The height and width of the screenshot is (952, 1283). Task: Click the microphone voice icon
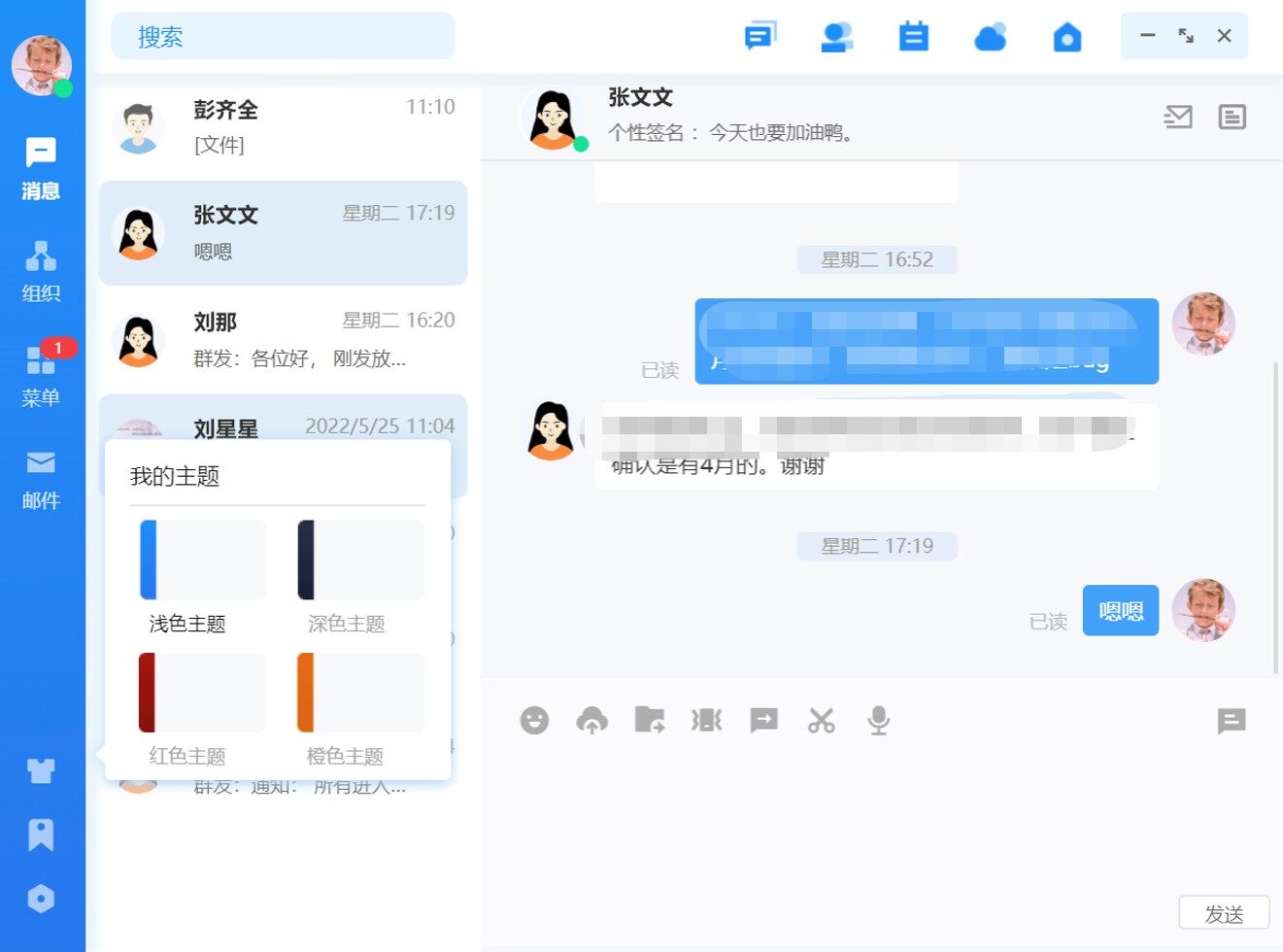pyautogui.click(x=878, y=720)
